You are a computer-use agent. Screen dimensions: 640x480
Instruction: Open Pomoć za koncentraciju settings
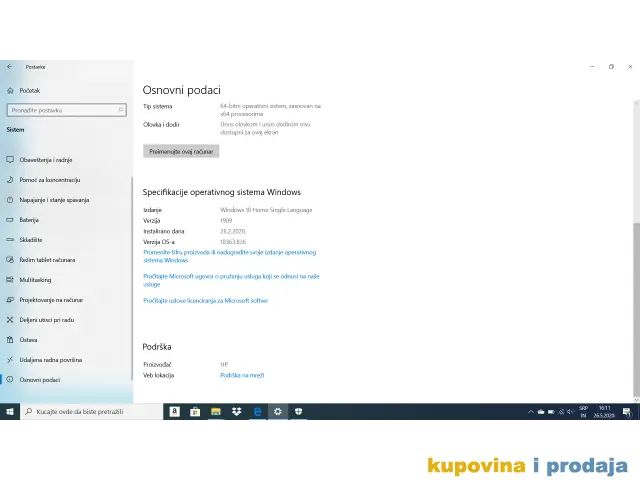click(50, 180)
